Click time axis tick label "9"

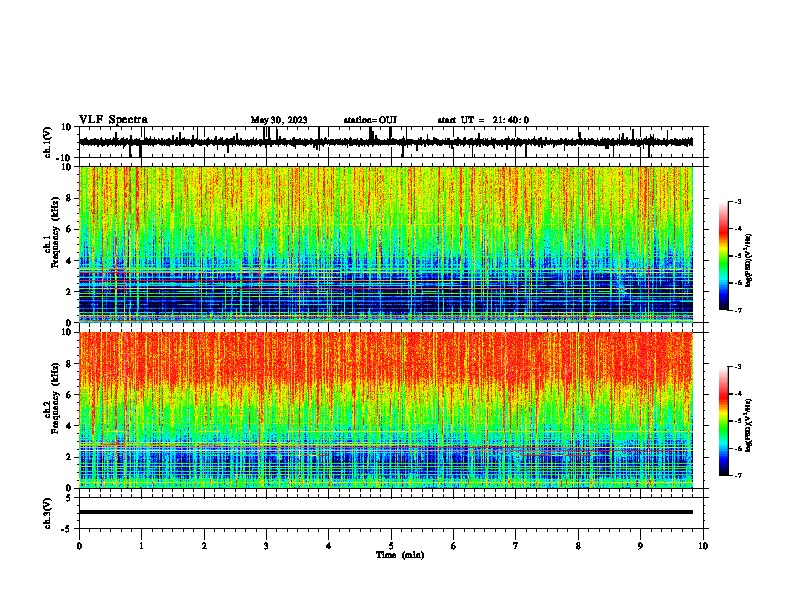point(640,545)
